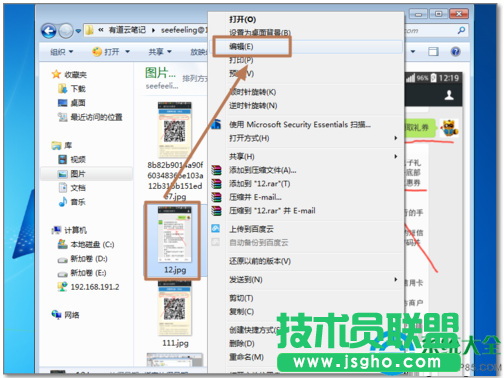504x378 pixels.
Task: Click the blue Help icon
Action: [455, 51]
